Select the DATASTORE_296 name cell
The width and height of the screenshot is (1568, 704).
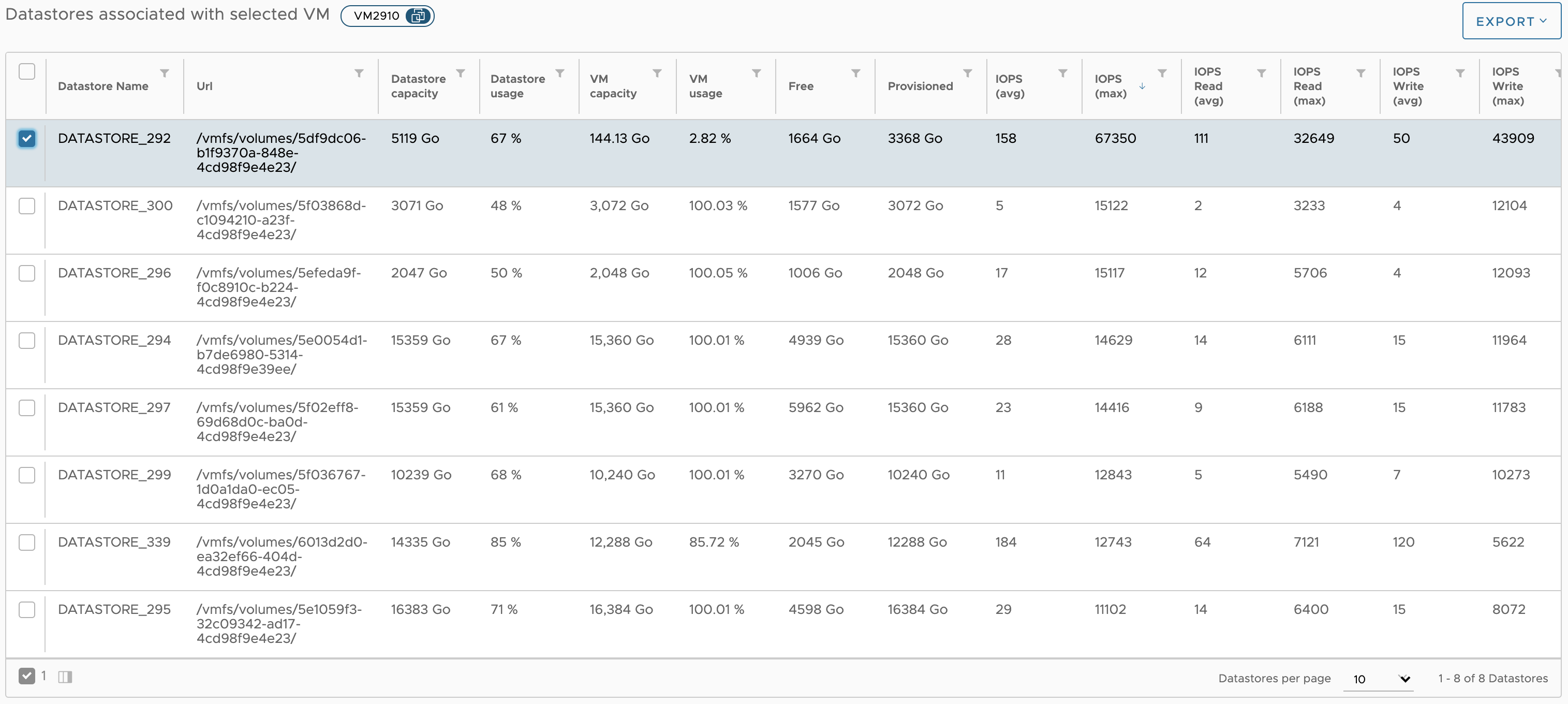[x=114, y=273]
